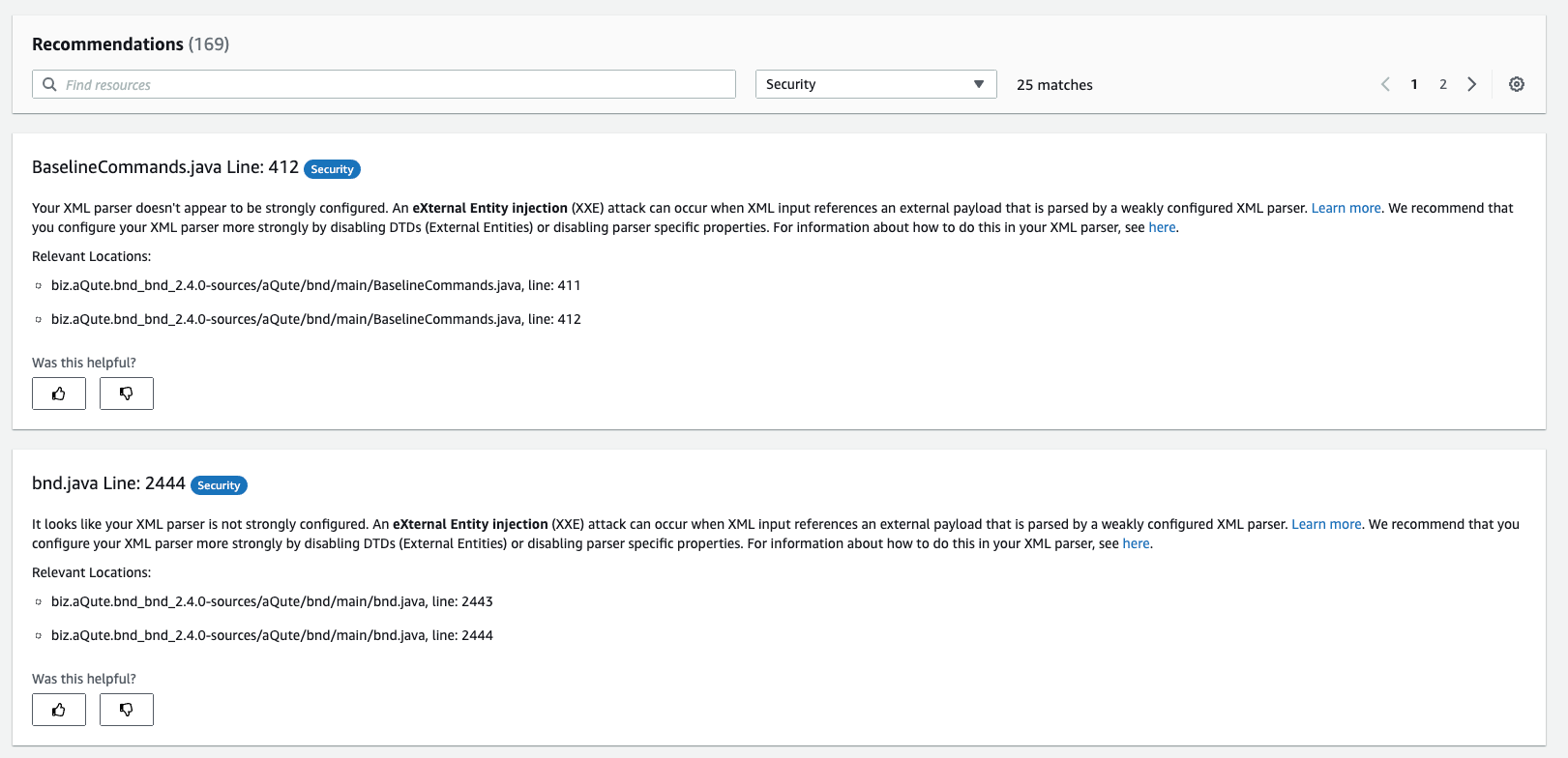Expand the dropdown arrow beside Security

979,84
